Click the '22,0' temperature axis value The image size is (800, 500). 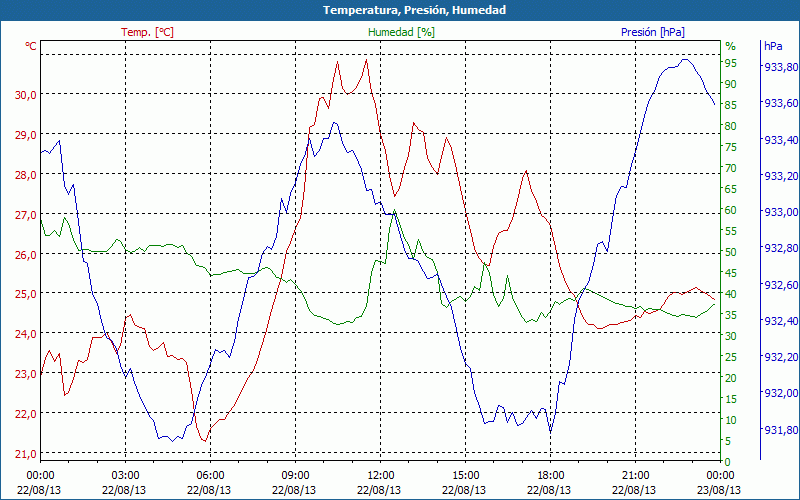25,414
